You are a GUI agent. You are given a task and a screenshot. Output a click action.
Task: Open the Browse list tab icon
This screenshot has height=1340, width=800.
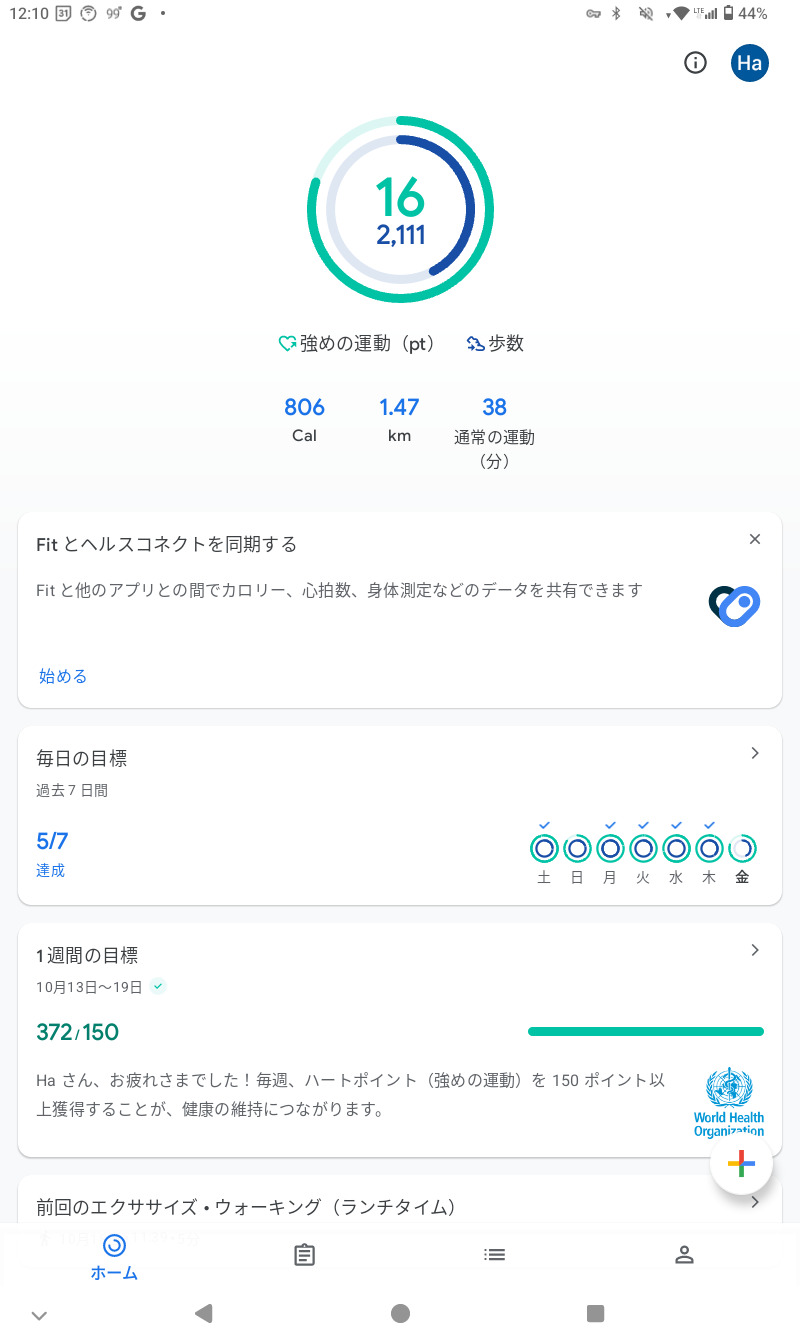pyautogui.click(x=494, y=1254)
